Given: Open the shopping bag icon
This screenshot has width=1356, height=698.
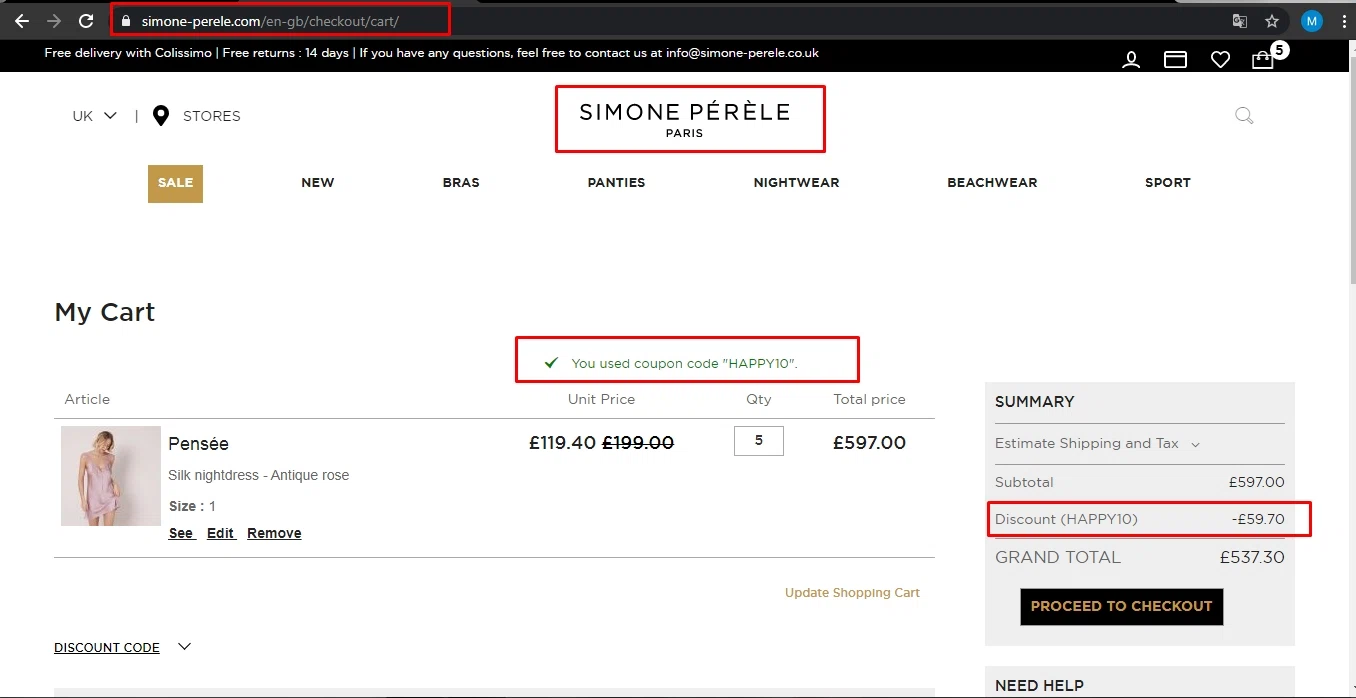Looking at the screenshot, I should (1263, 60).
